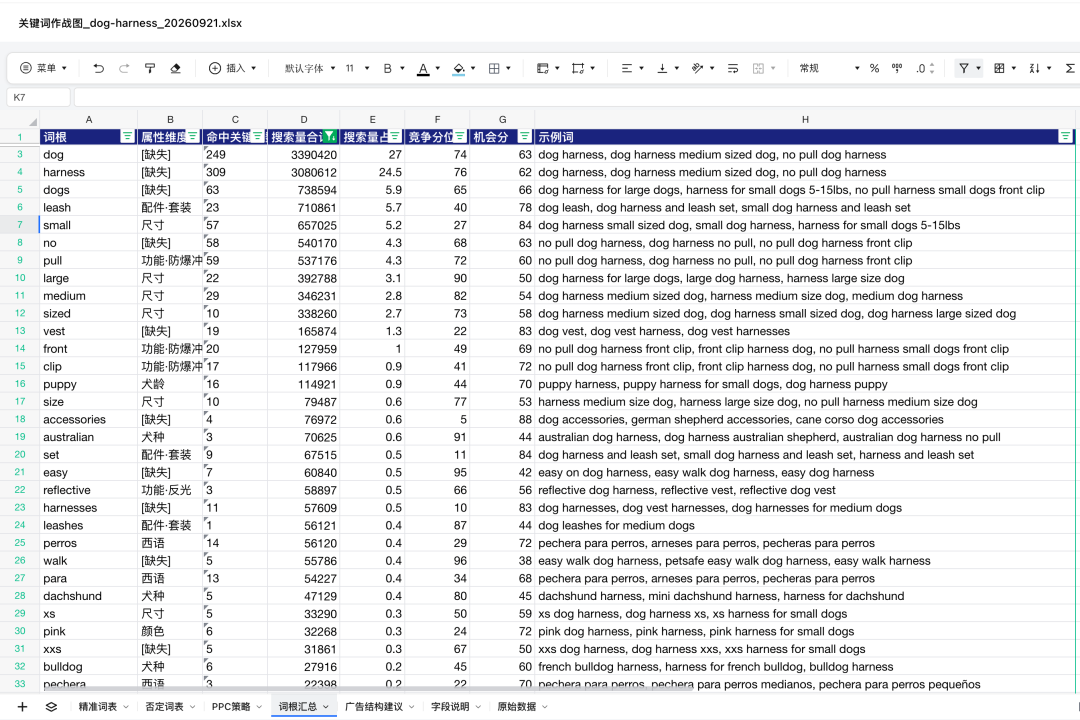Select the cell containing 'dachshund'
Screen dimensions: 1080x720
(88, 596)
